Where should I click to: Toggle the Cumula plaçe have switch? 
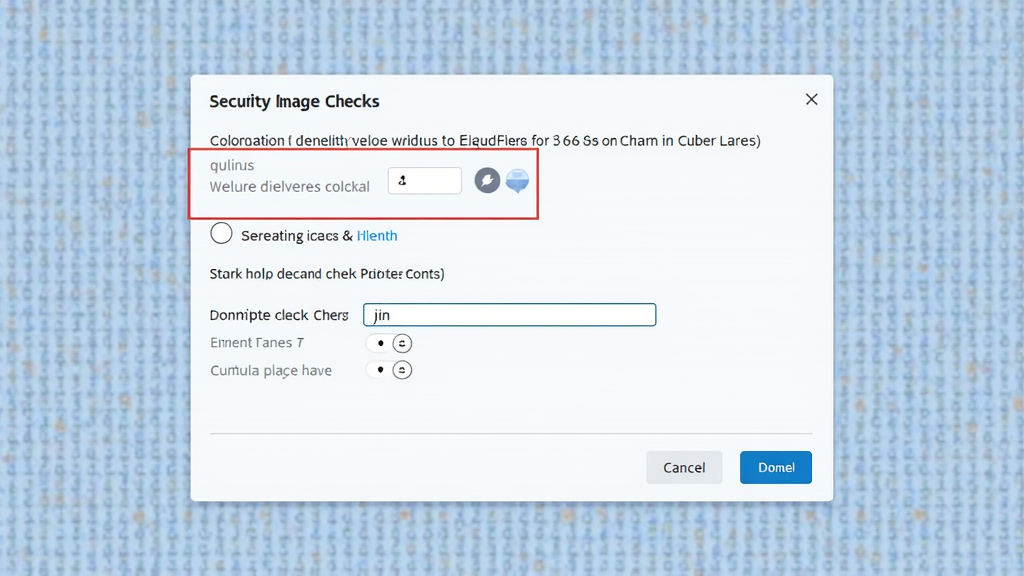(389, 370)
